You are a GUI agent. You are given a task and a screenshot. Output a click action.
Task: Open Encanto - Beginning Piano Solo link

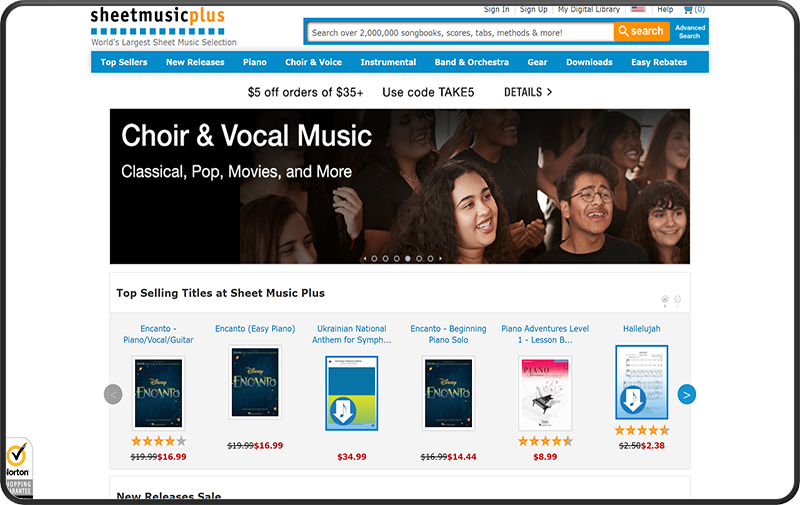coord(448,334)
